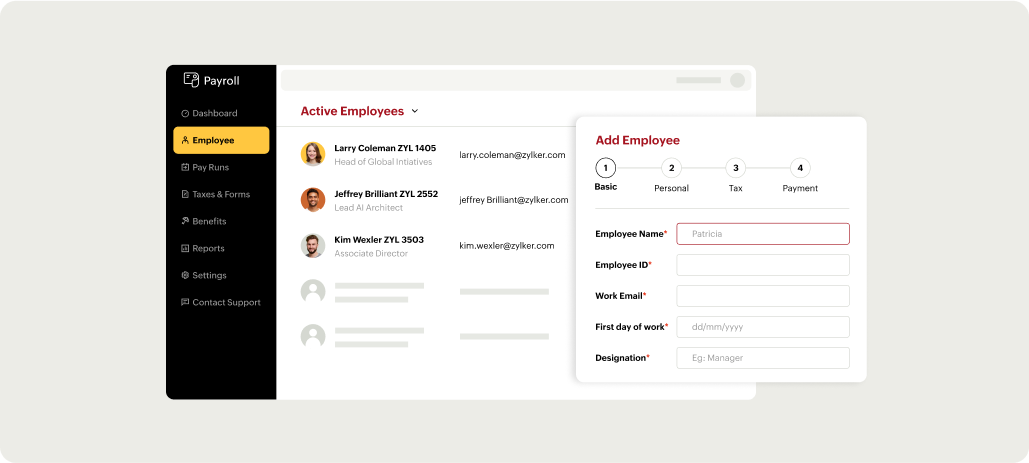Click the Pay Runs calendar icon
The image size is (1029, 463).
185,167
